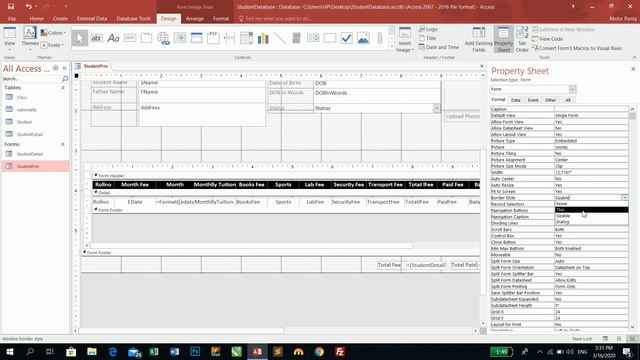Switch to the Data tab of Property Sheet

516,100
